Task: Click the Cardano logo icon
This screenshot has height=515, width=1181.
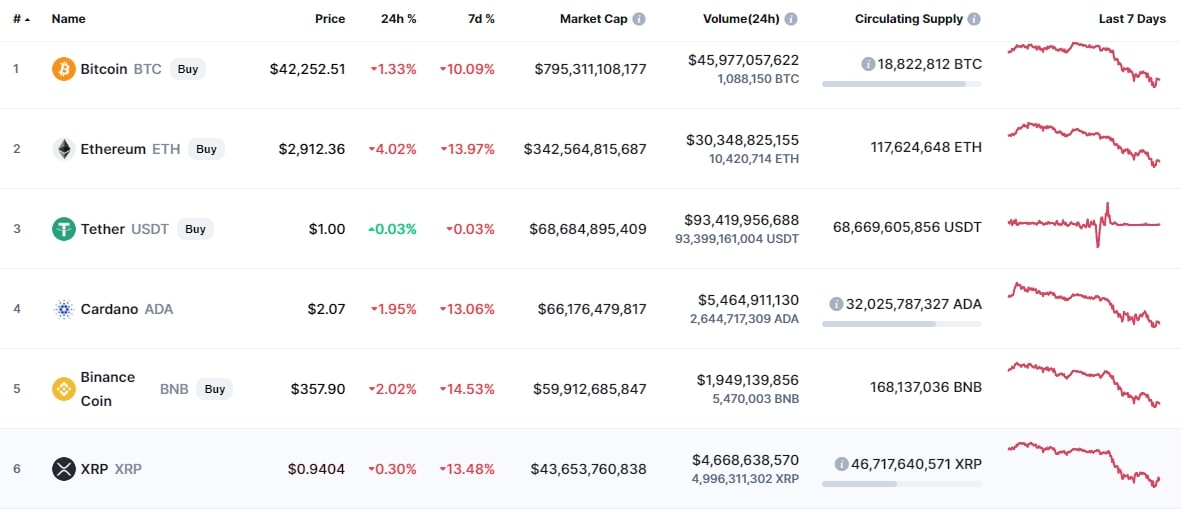Action: point(63,309)
